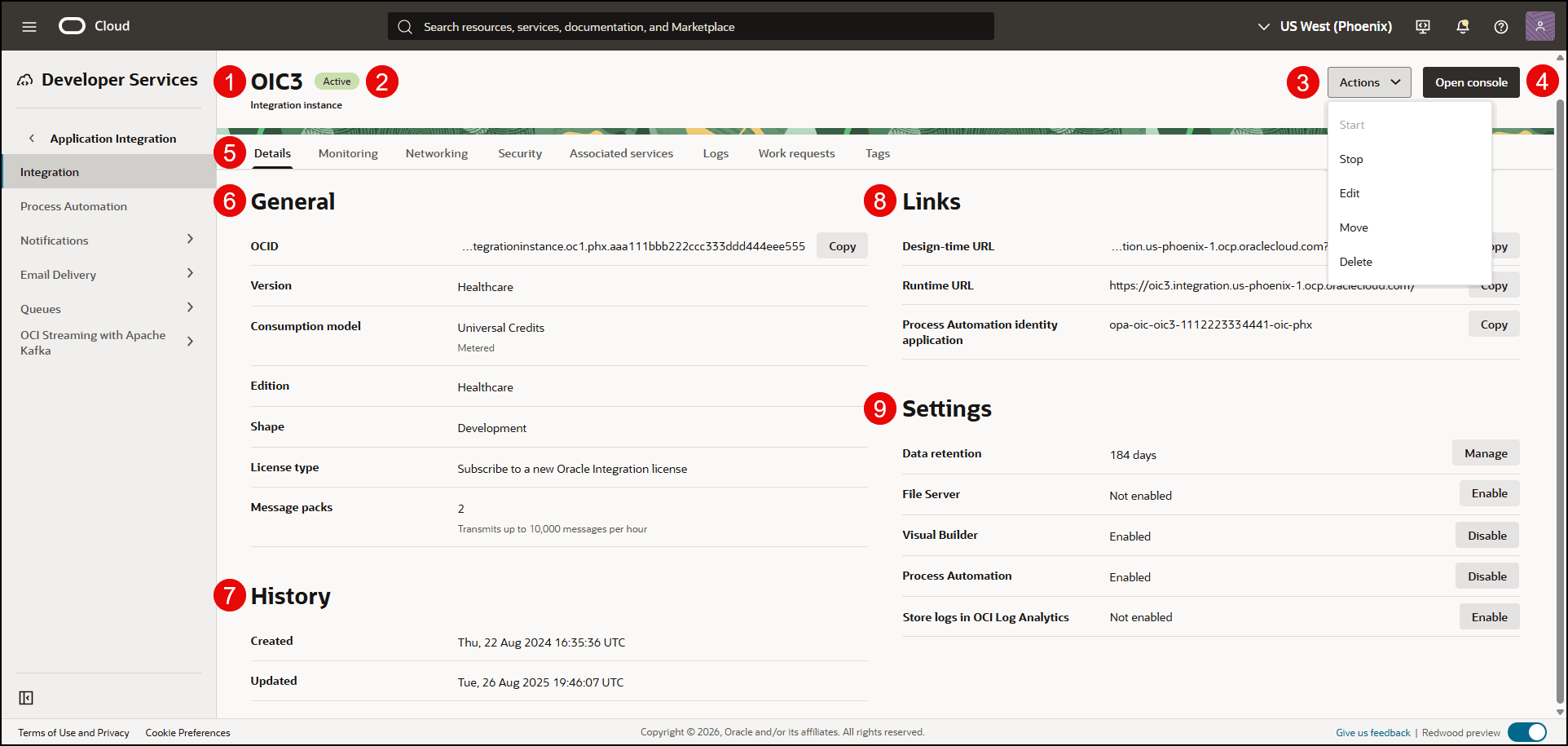Viewport: 1568px width, 746px height.
Task: Open the Cookie Preferences link
Action: click(x=187, y=733)
